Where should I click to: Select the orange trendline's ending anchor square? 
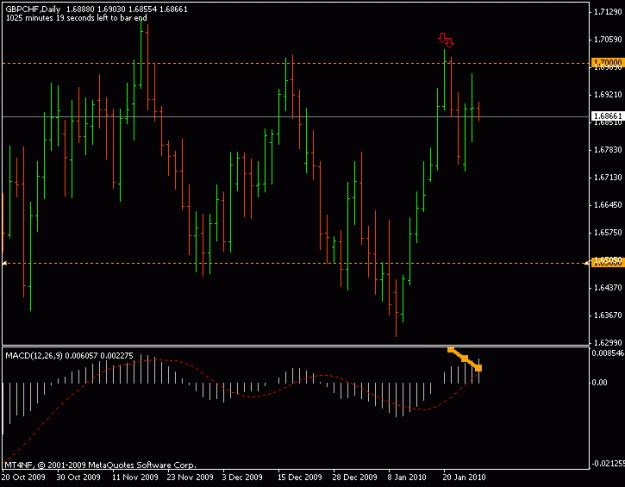pos(479,368)
